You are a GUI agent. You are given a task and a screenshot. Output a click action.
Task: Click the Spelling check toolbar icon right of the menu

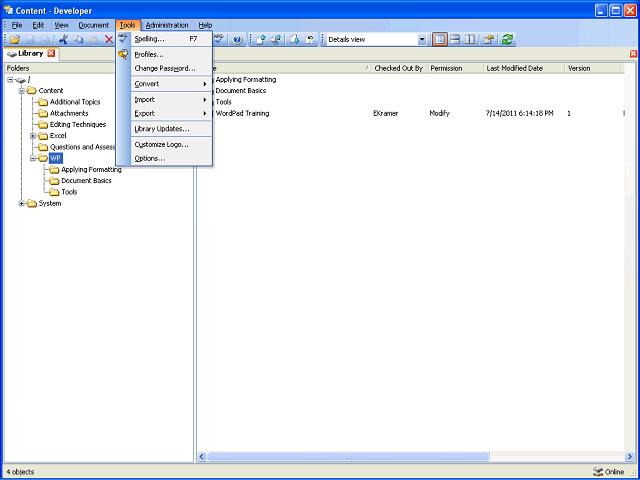219,40
